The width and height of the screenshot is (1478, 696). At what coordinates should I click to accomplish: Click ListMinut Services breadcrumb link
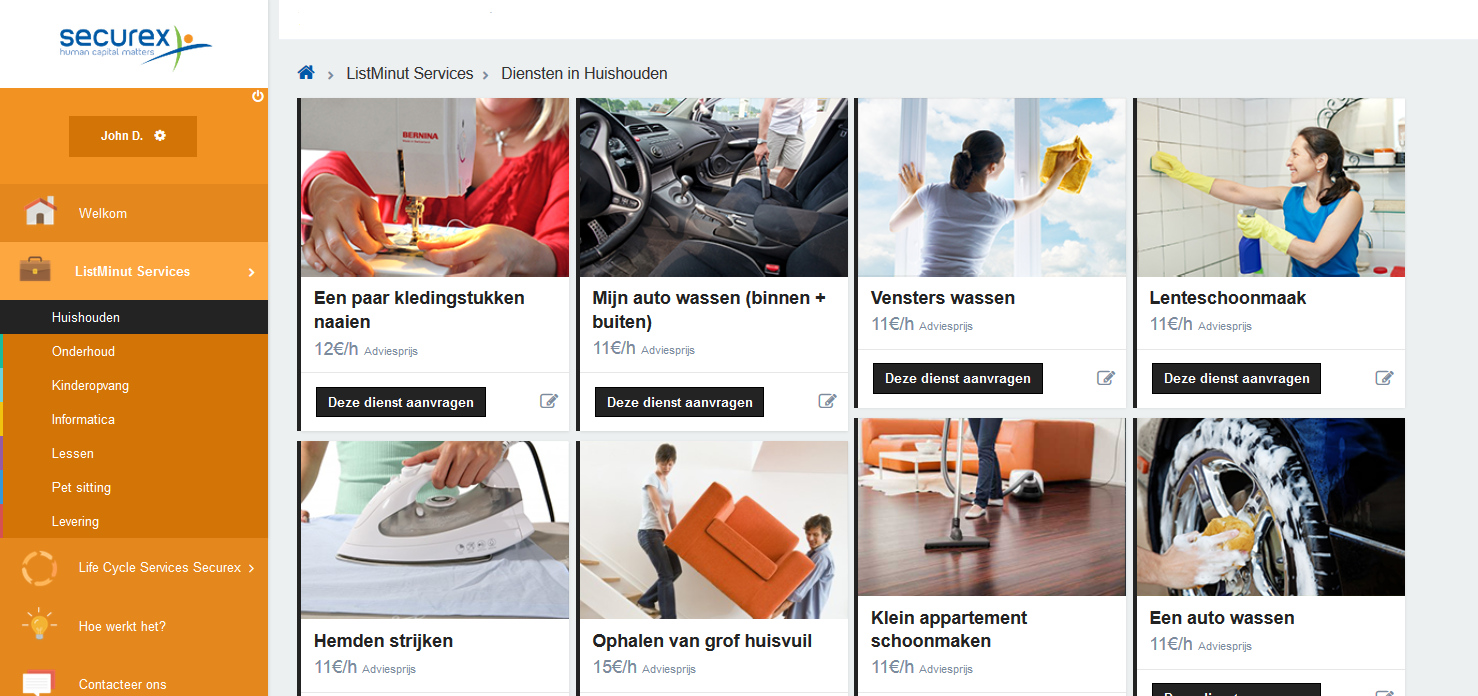pyautogui.click(x=410, y=73)
